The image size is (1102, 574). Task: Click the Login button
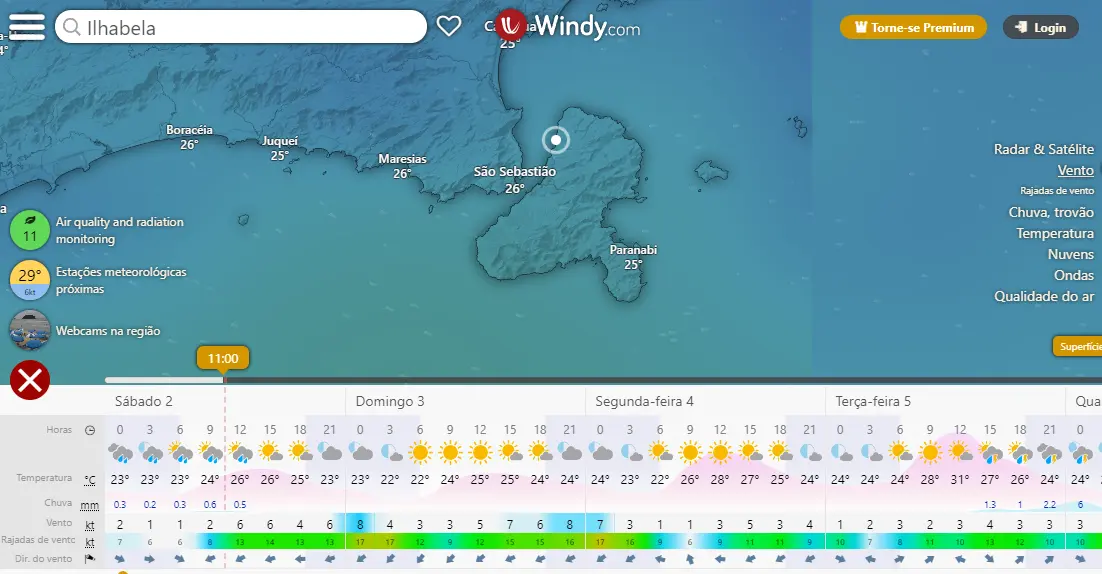[1040, 27]
